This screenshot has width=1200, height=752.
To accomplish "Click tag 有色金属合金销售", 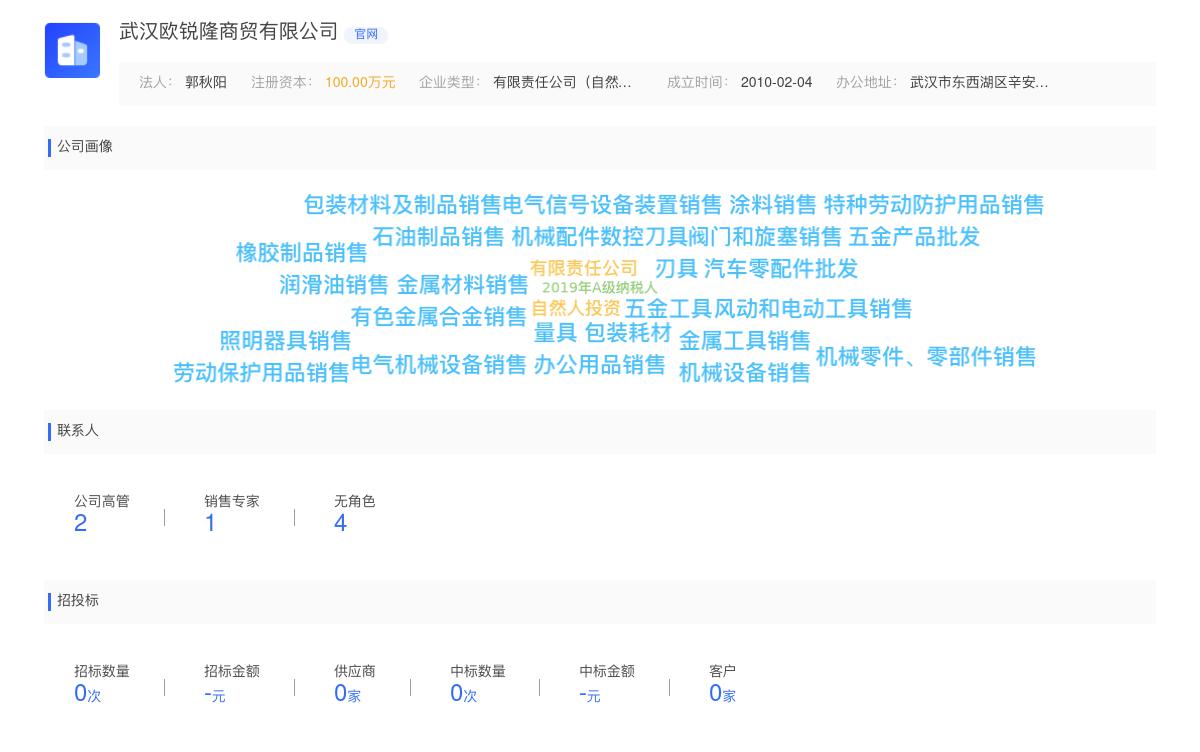I will click(x=438, y=317).
